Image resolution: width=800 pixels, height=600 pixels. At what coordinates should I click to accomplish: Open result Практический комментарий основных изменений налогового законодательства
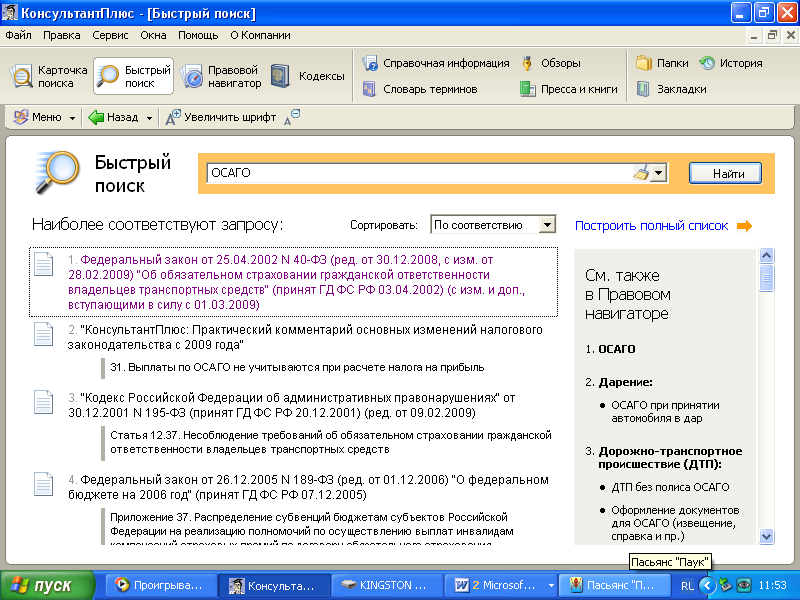[x=305, y=337]
